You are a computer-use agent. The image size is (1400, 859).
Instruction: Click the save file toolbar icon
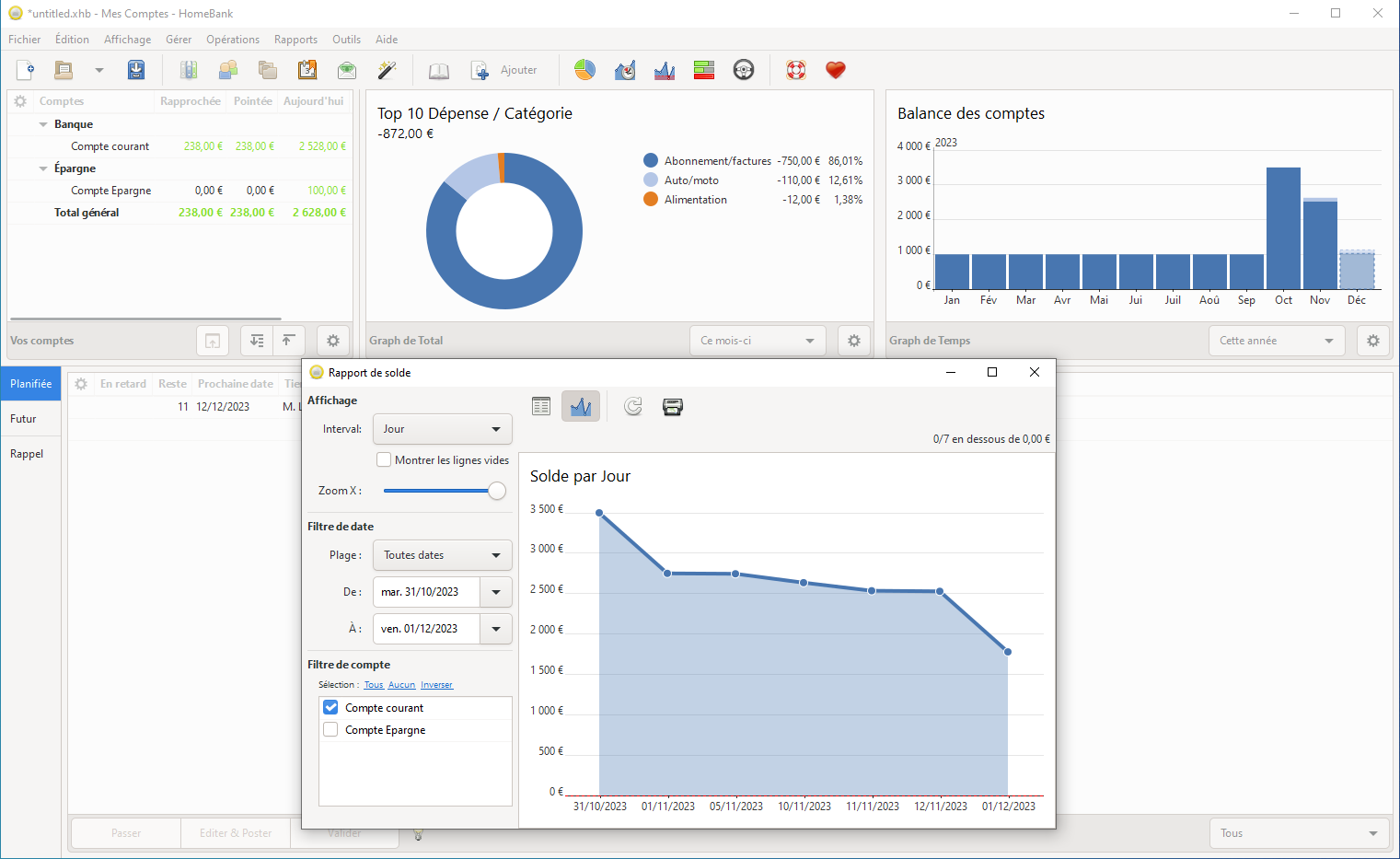coord(136,70)
